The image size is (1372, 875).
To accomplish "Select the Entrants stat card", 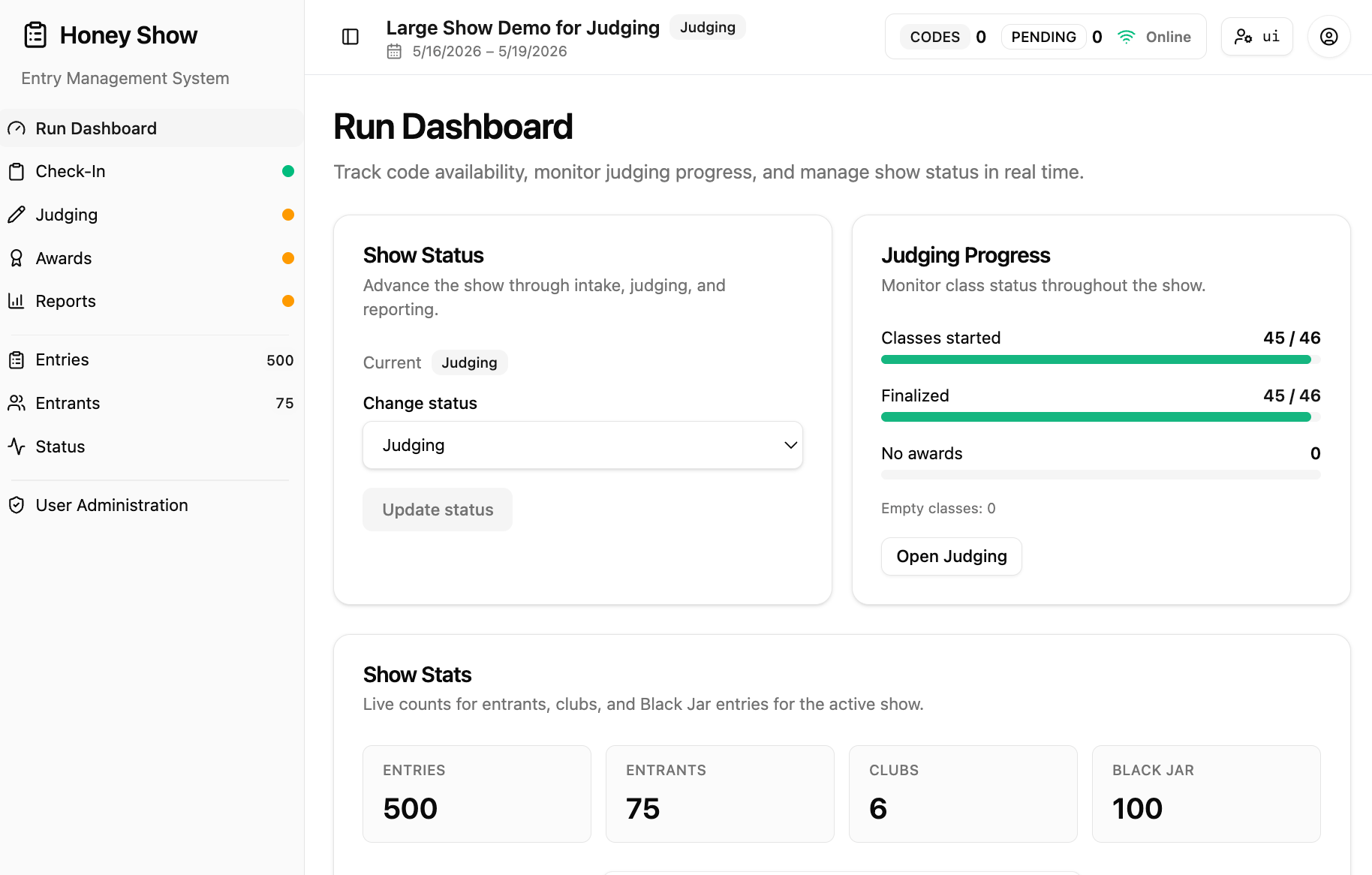I will coord(720,794).
